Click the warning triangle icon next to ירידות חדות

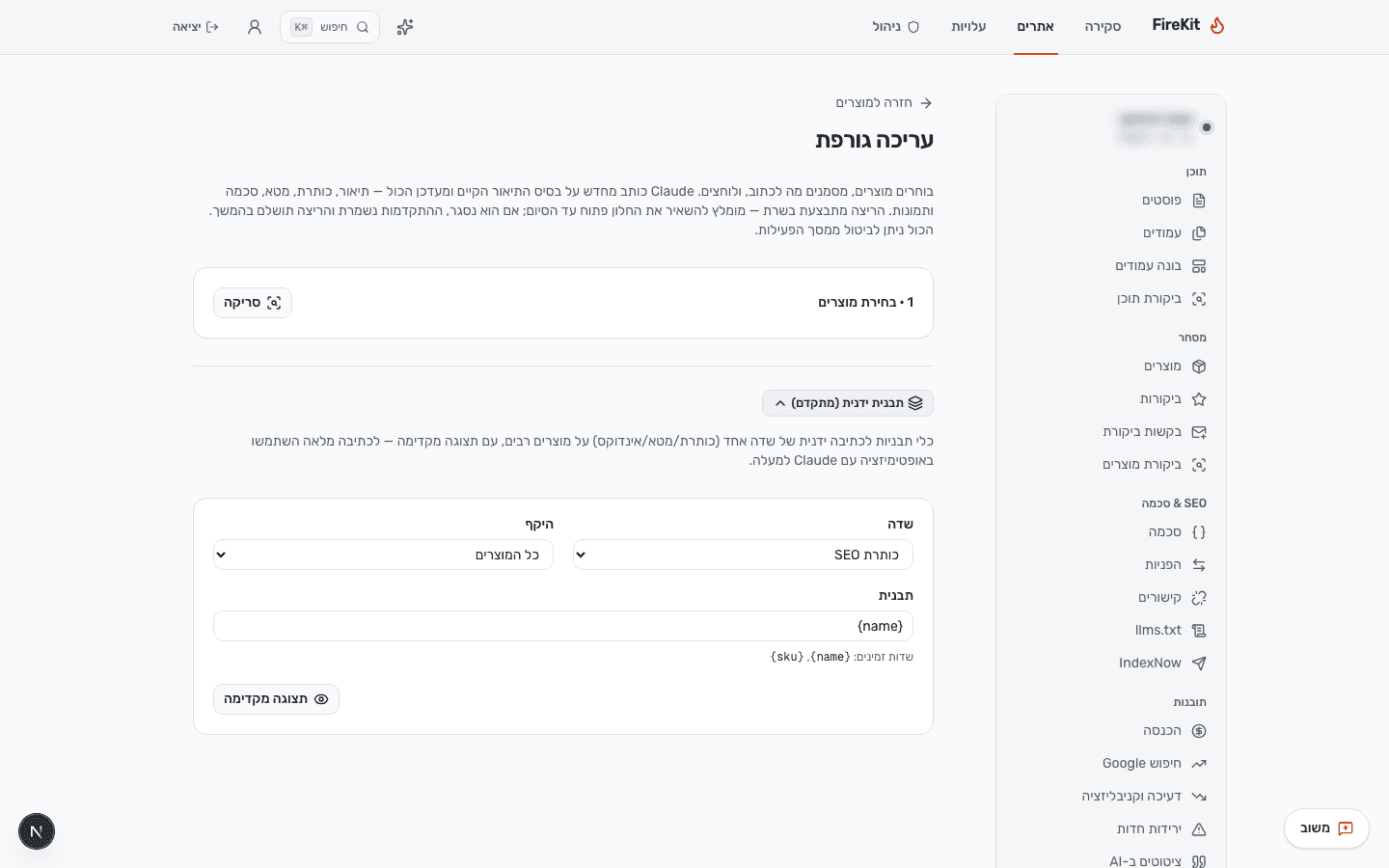click(1199, 829)
